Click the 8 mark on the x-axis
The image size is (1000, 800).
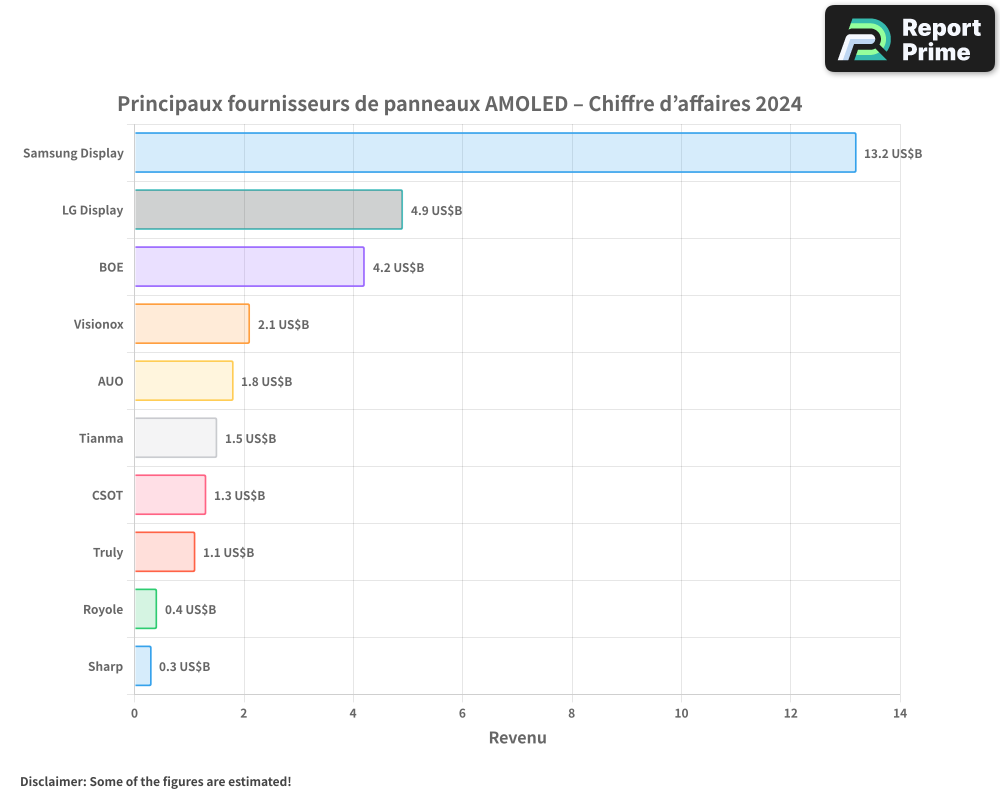pyautogui.click(x=572, y=714)
